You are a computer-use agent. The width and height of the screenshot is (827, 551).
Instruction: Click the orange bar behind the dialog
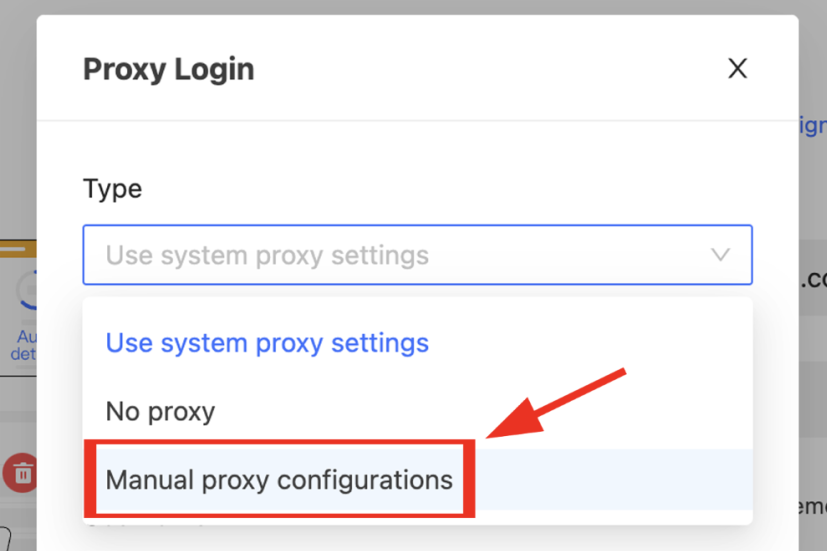click(18, 249)
